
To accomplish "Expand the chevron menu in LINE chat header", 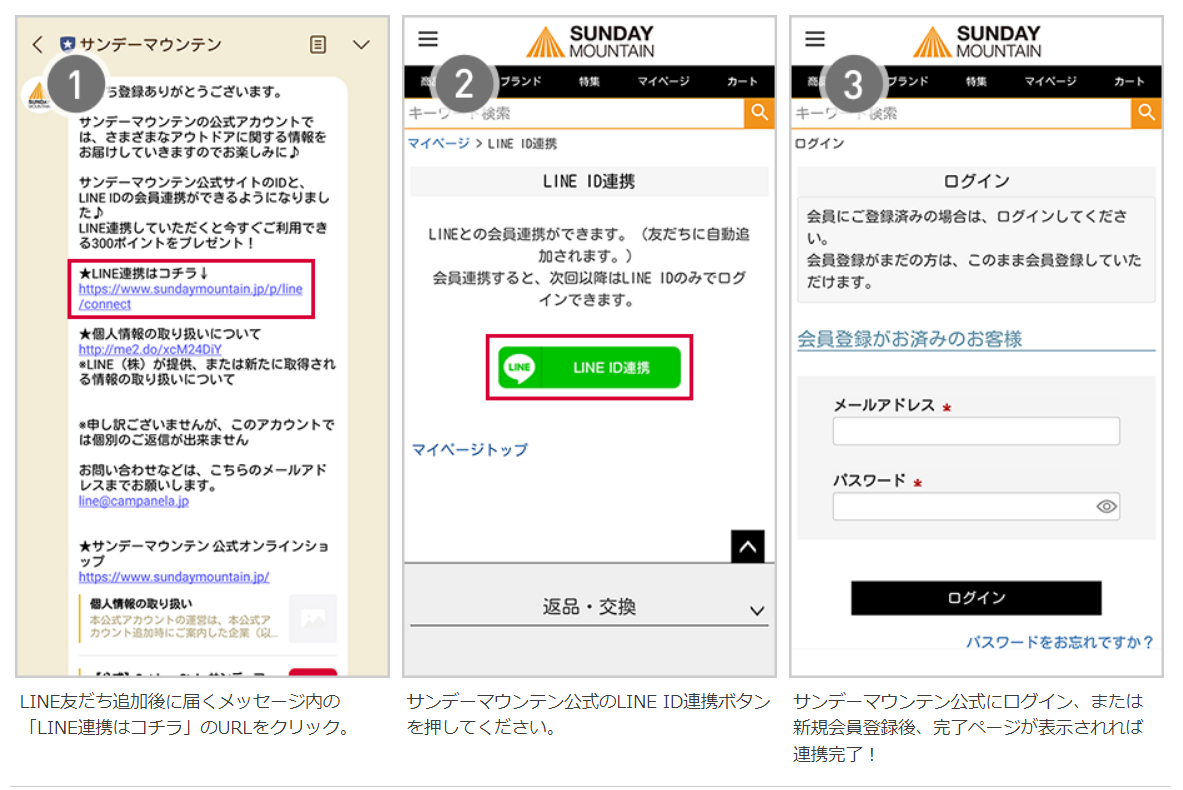I will pos(362,45).
